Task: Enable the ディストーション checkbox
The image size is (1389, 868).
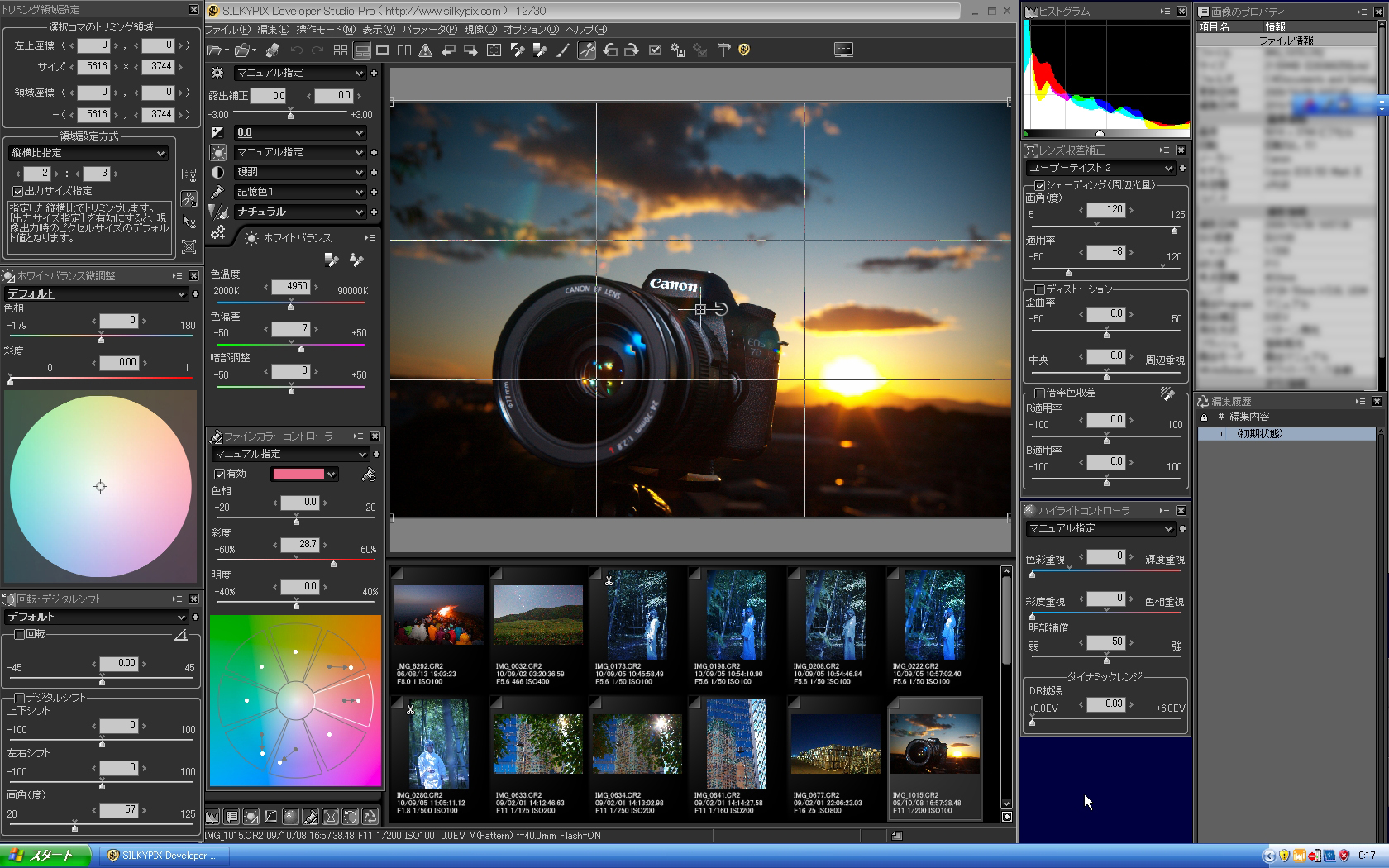Action: tap(1040, 290)
